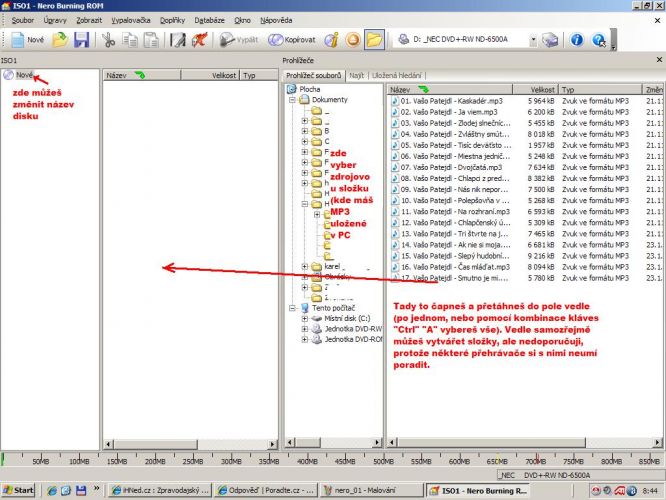Toggle the file browser folder icon

coord(374,40)
